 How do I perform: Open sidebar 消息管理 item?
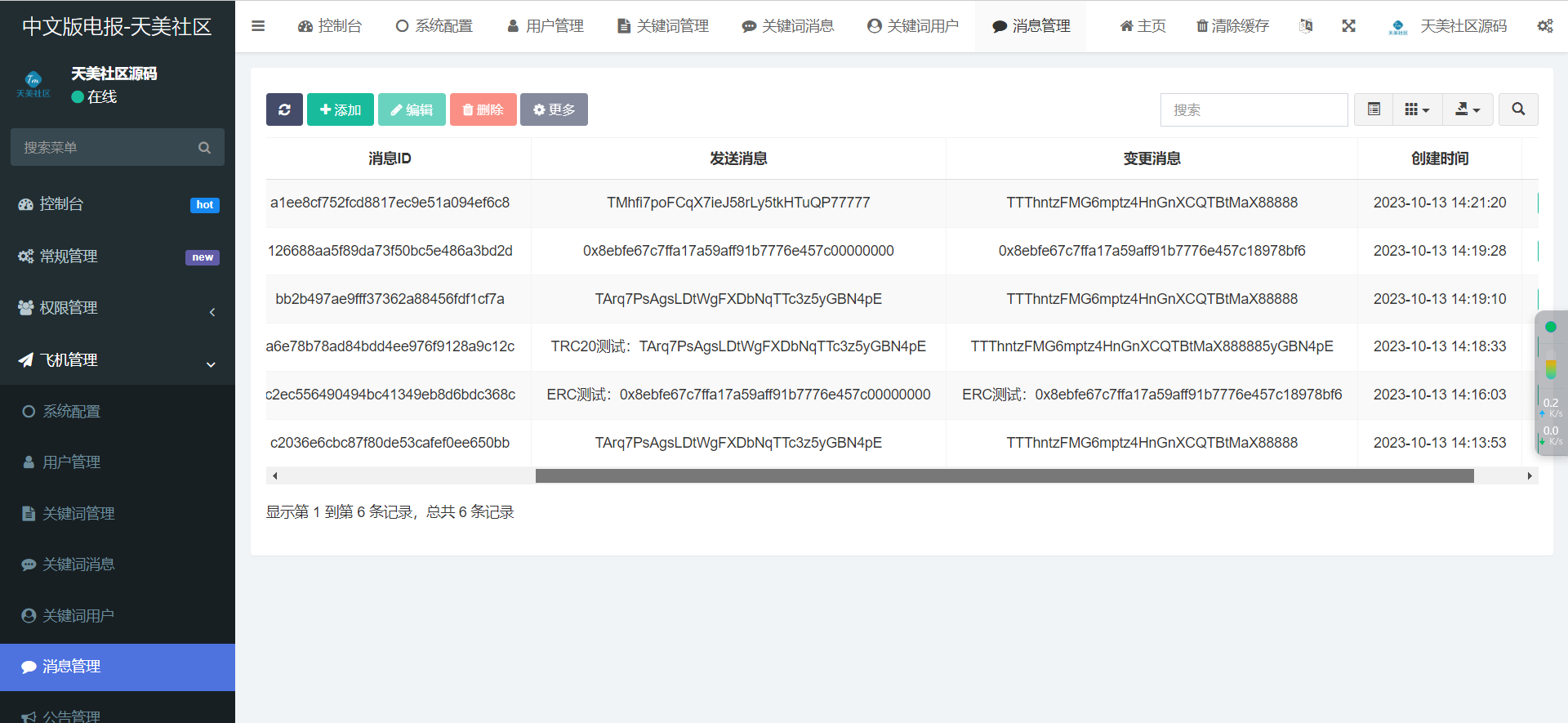pos(118,667)
